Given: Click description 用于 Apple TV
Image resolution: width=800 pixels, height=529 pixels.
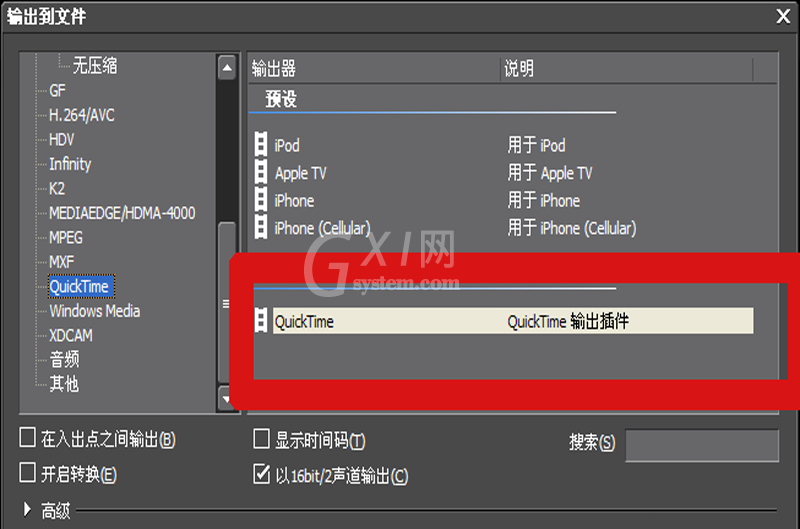Looking at the screenshot, I should tap(549, 173).
